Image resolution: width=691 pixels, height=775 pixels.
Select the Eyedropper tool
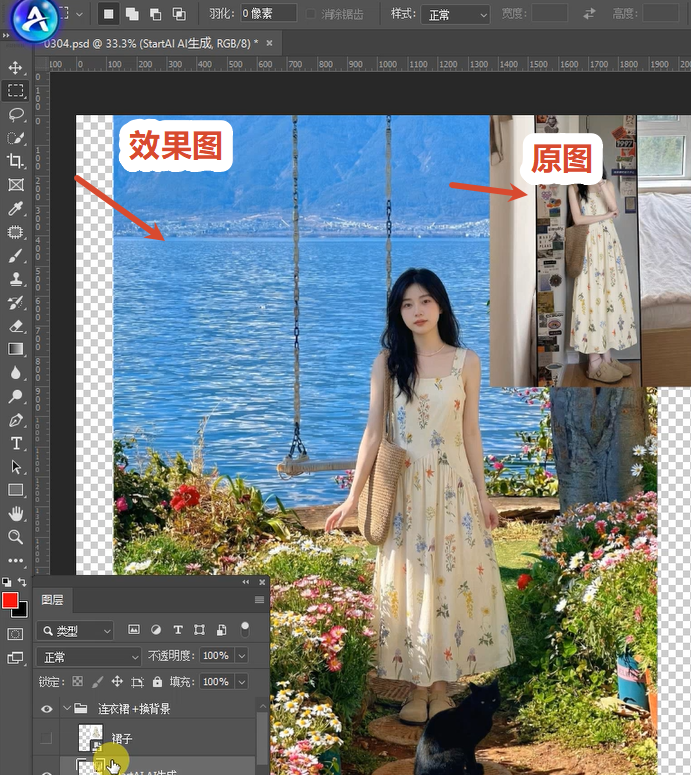pos(15,209)
